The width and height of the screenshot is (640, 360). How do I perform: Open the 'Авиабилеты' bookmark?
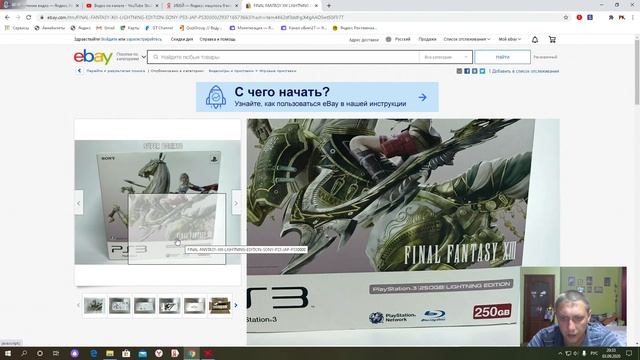click(49, 28)
